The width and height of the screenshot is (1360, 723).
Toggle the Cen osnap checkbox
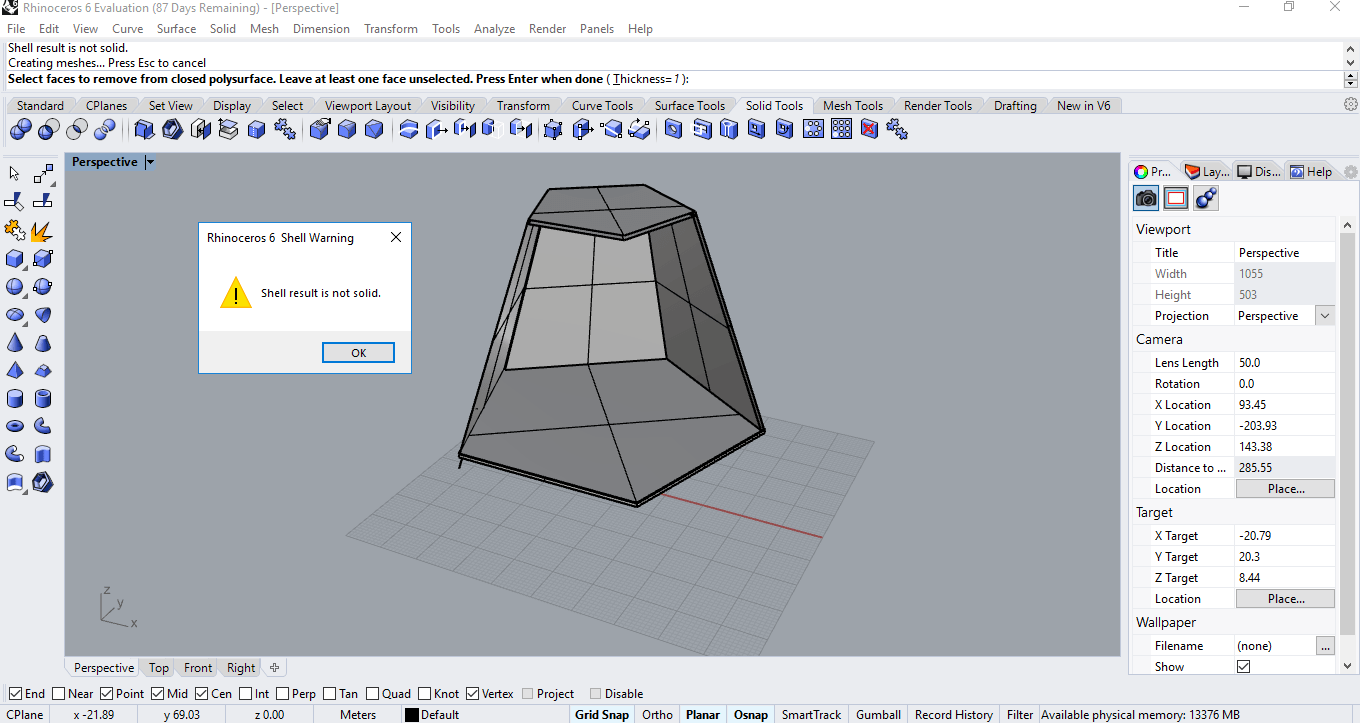point(201,693)
